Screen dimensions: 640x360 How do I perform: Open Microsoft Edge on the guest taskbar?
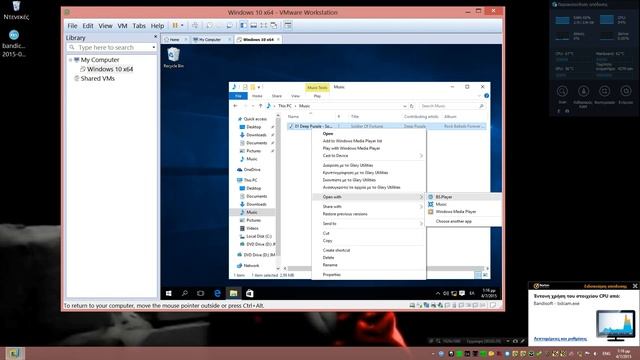click(x=217, y=293)
